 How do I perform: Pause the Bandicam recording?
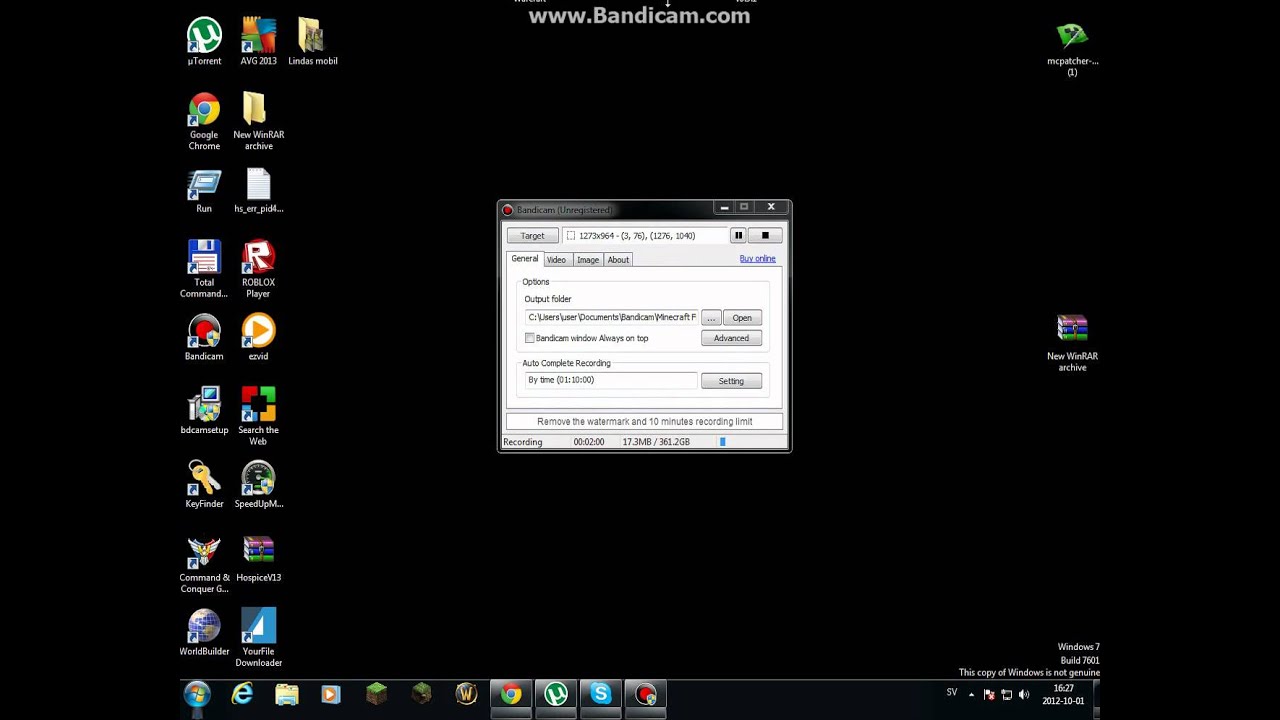[x=738, y=236]
